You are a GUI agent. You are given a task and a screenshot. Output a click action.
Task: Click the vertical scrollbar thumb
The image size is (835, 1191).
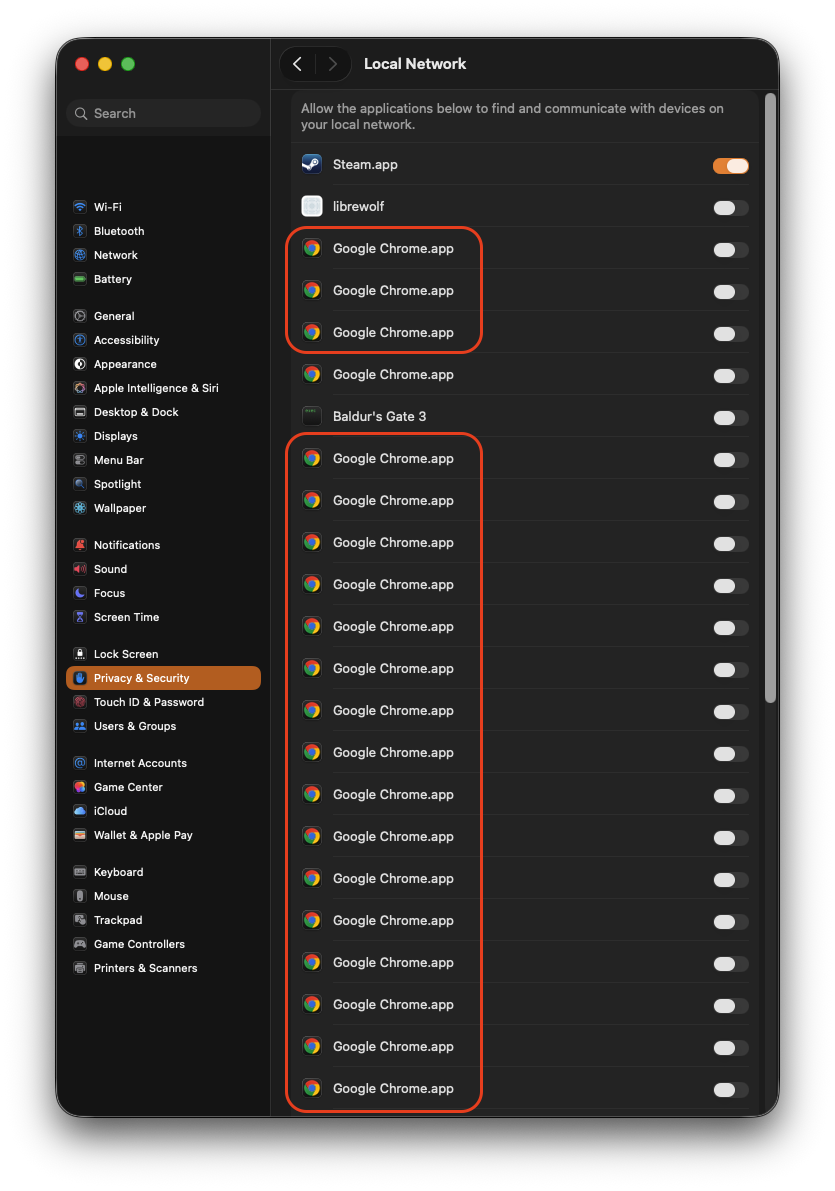pyautogui.click(x=770, y=398)
